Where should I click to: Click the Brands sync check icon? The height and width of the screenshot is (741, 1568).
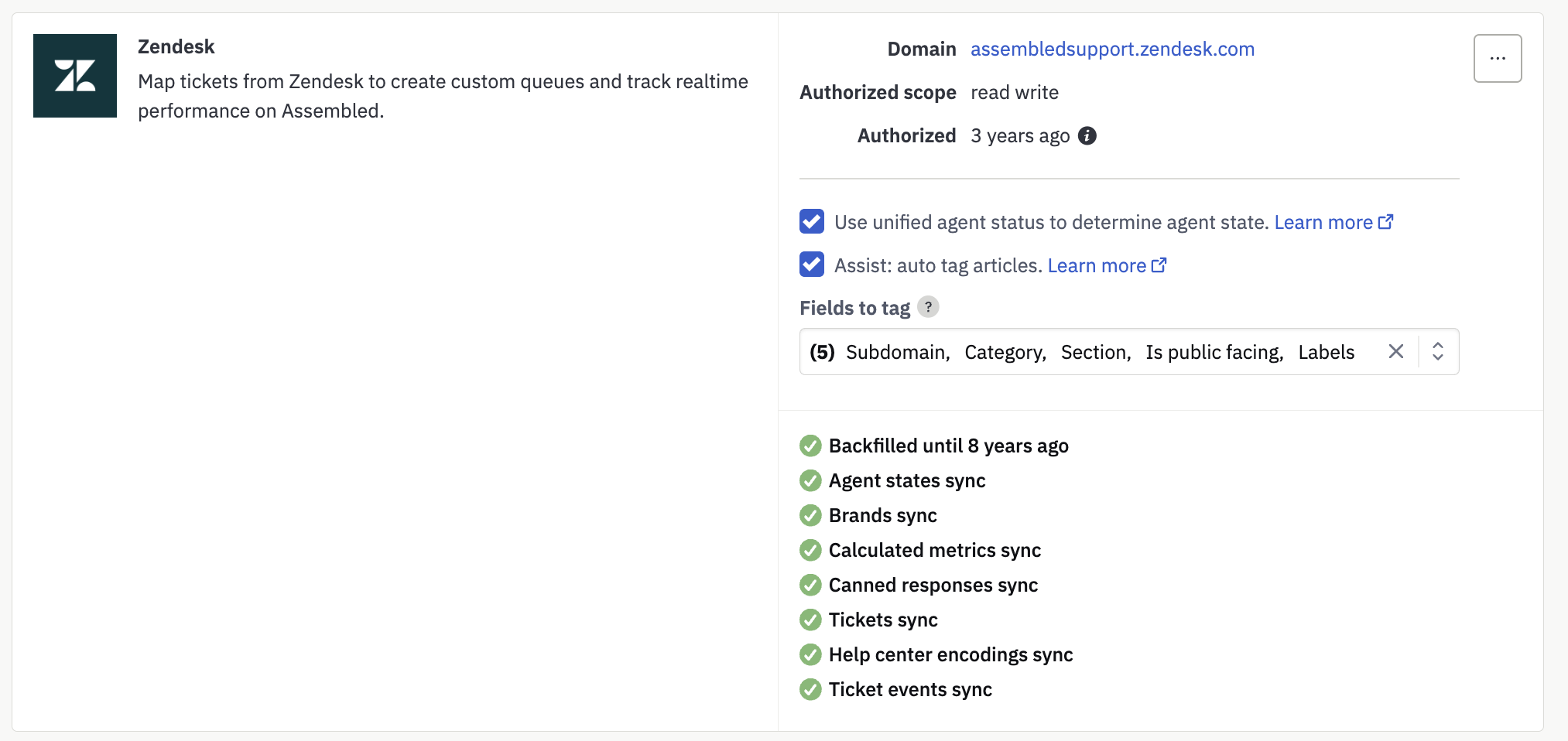810,515
